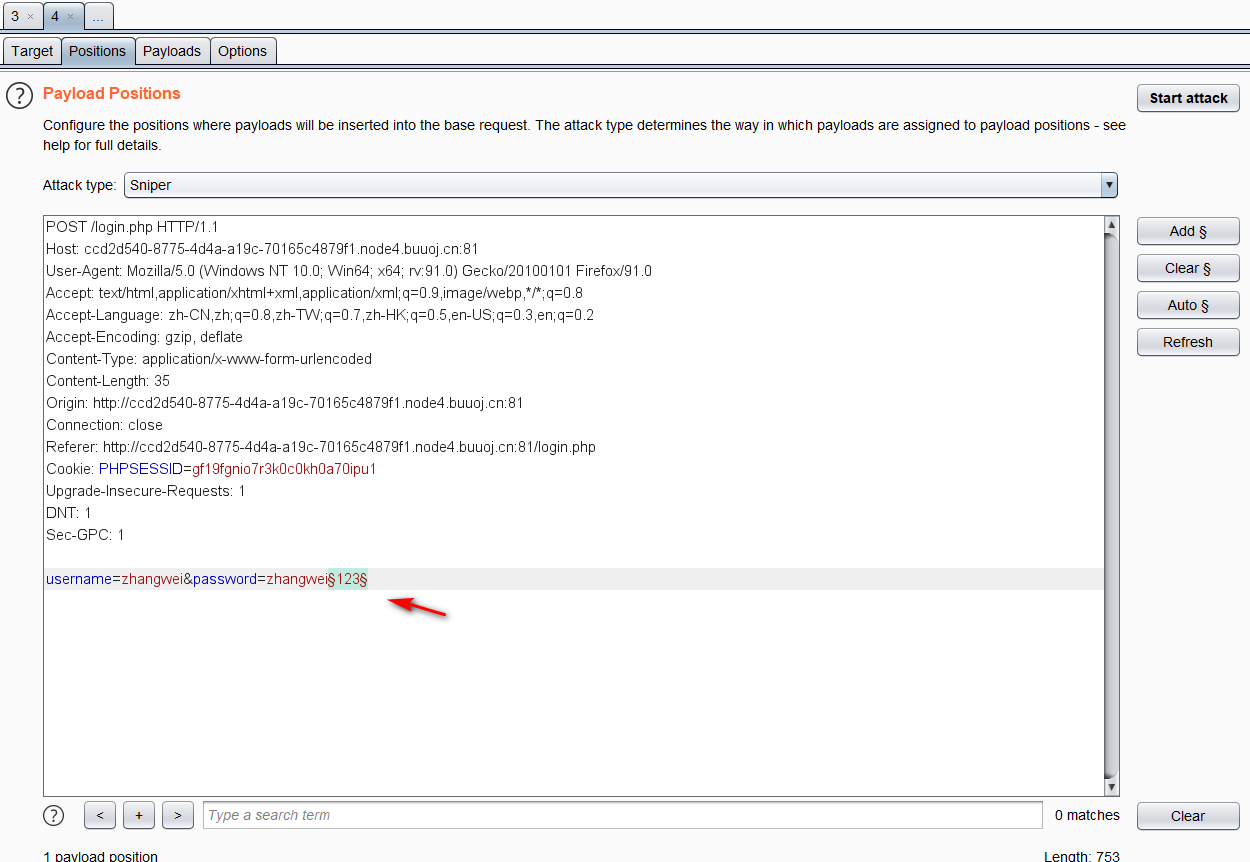Screen dimensions: 1250x862
Task: Open new tab with ellipsis tab
Action: 98,17
